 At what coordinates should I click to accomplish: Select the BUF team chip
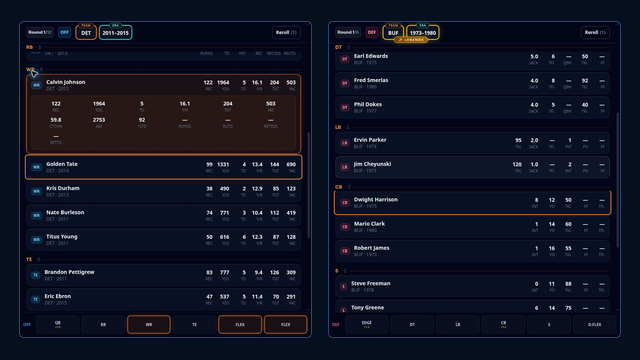pyautogui.click(x=393, y=33)
